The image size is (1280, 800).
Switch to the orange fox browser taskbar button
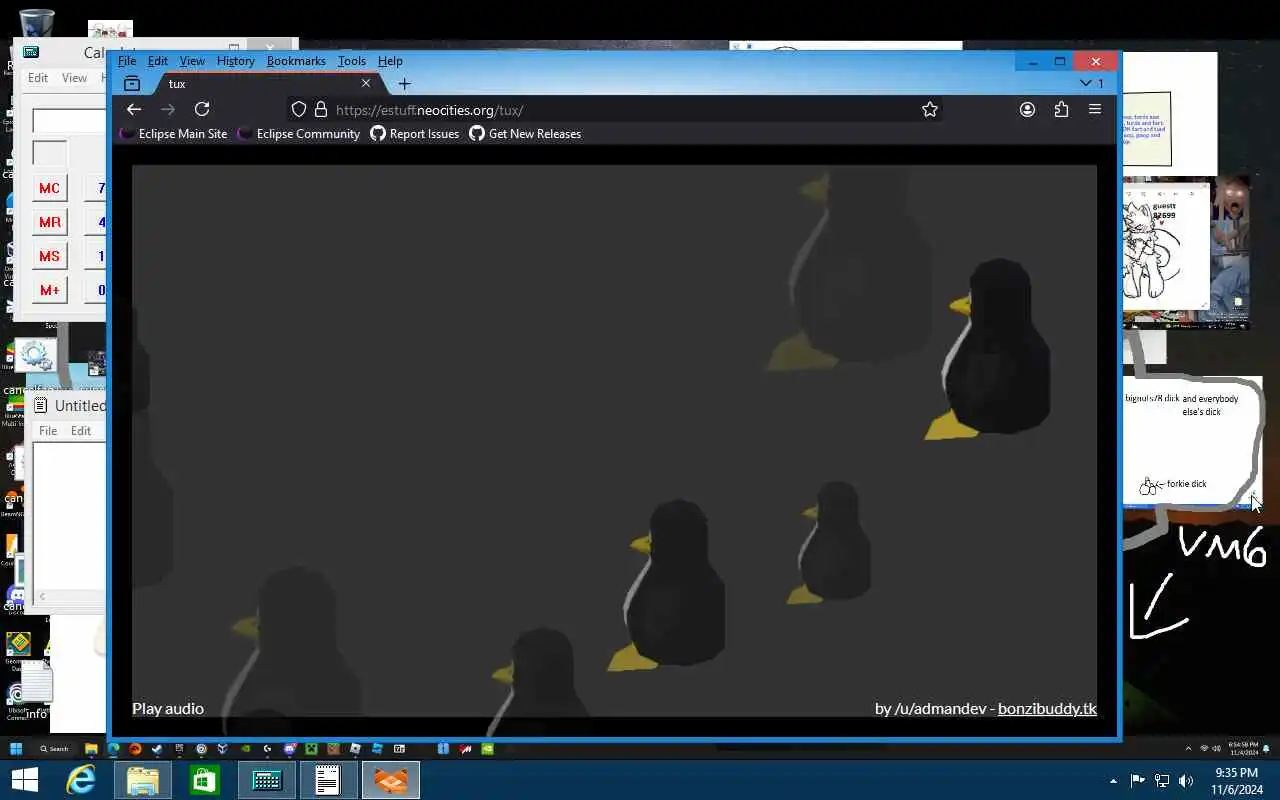coord(391,780)
